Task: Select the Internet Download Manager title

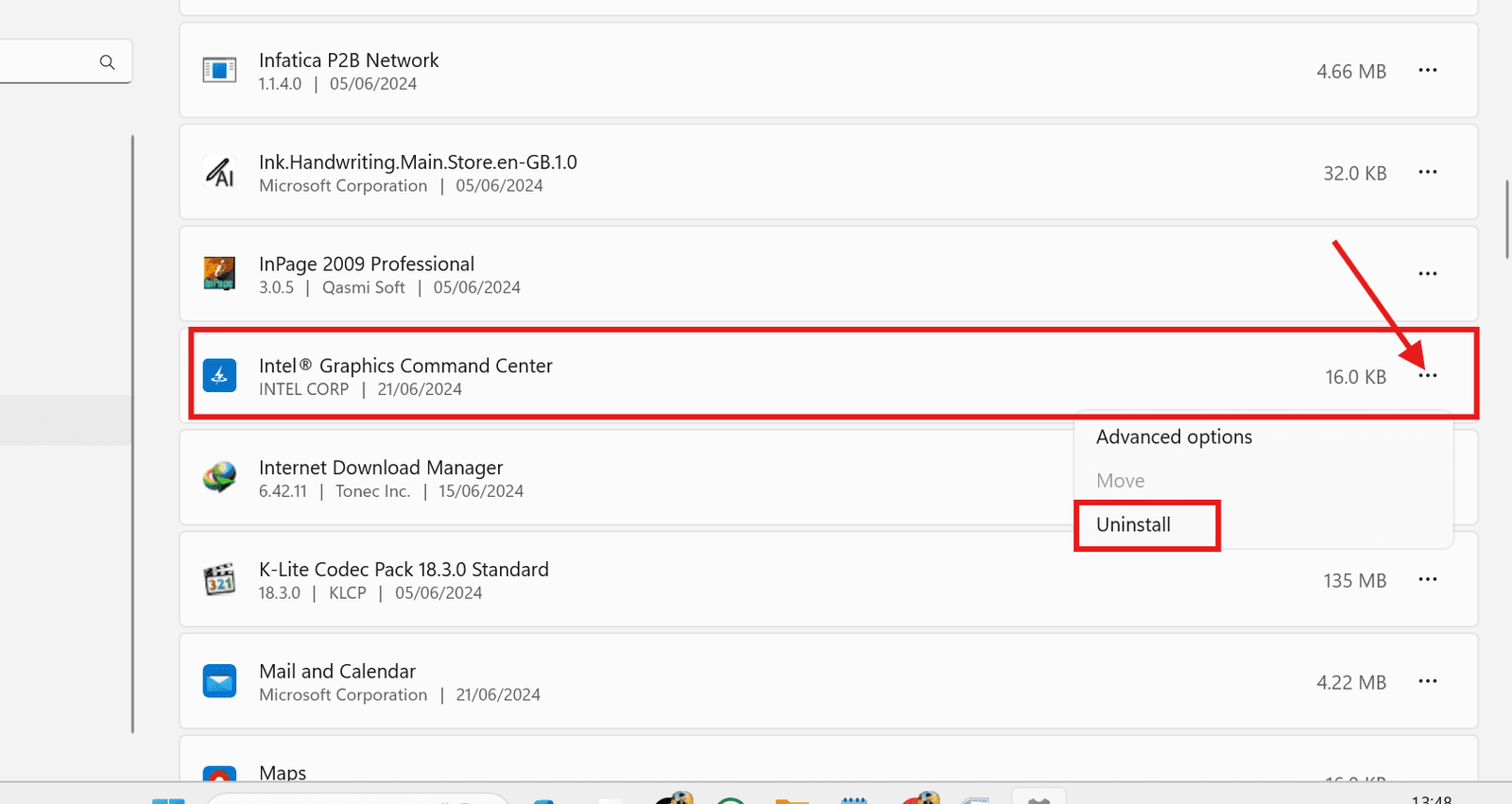Action: click(381, 468)
